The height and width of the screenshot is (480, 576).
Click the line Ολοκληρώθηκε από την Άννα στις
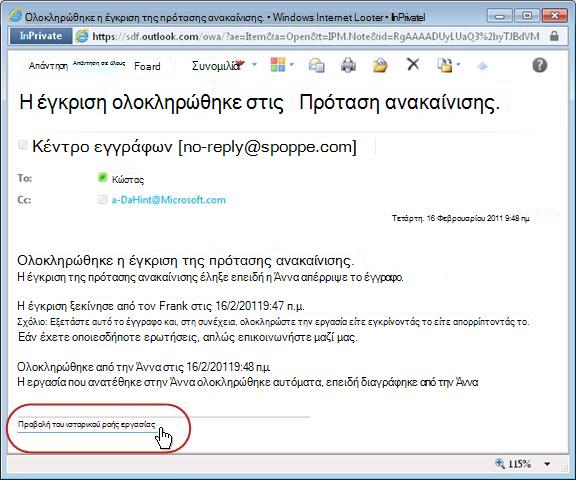(x=144, y=367)
